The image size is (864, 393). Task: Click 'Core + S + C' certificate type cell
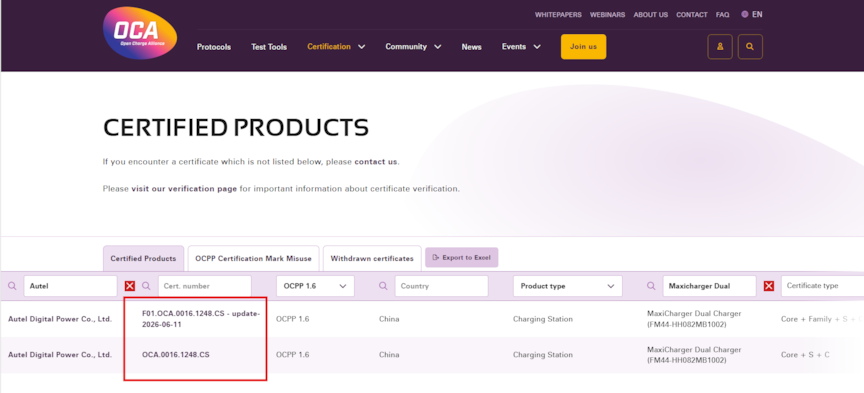(x=805, y=355)
